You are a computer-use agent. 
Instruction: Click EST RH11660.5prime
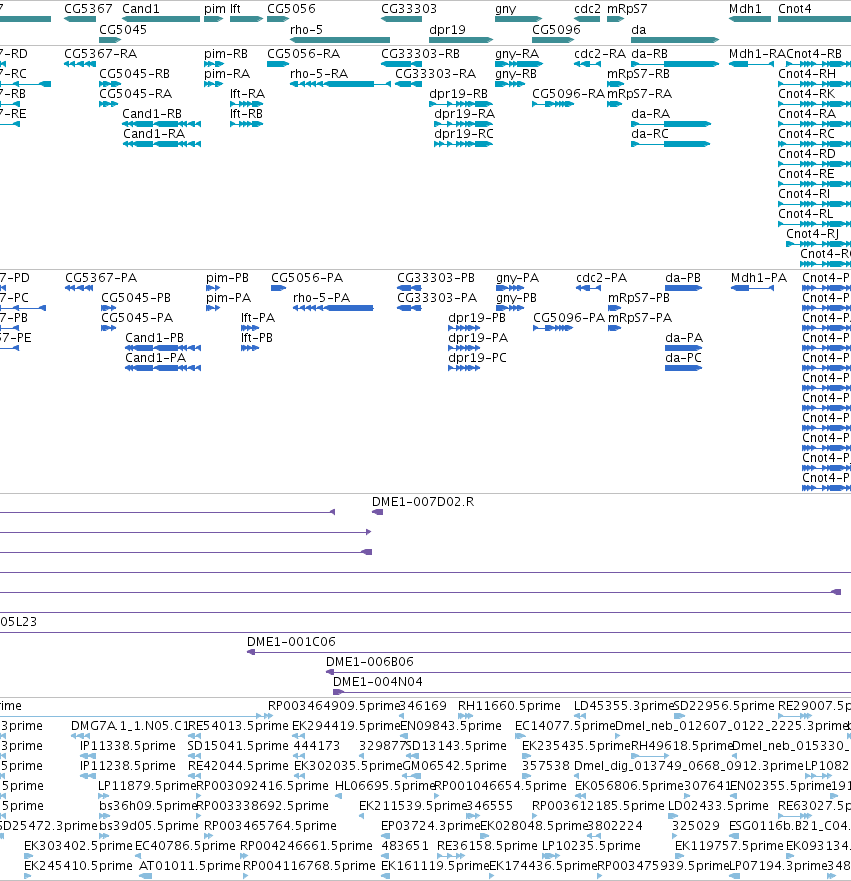509,705
